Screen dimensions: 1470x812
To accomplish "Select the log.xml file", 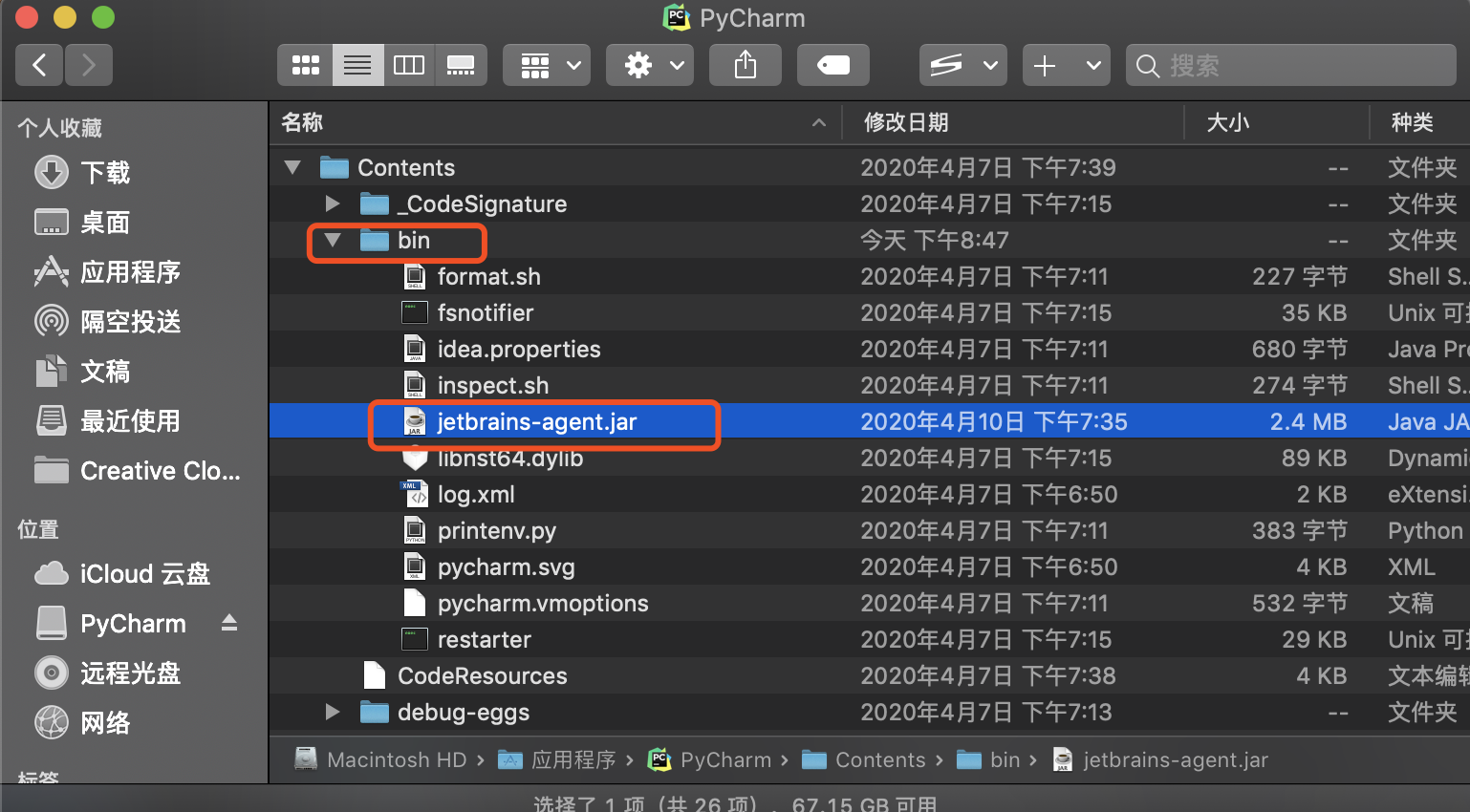I will pyautogui.click(x=870, y=495).
